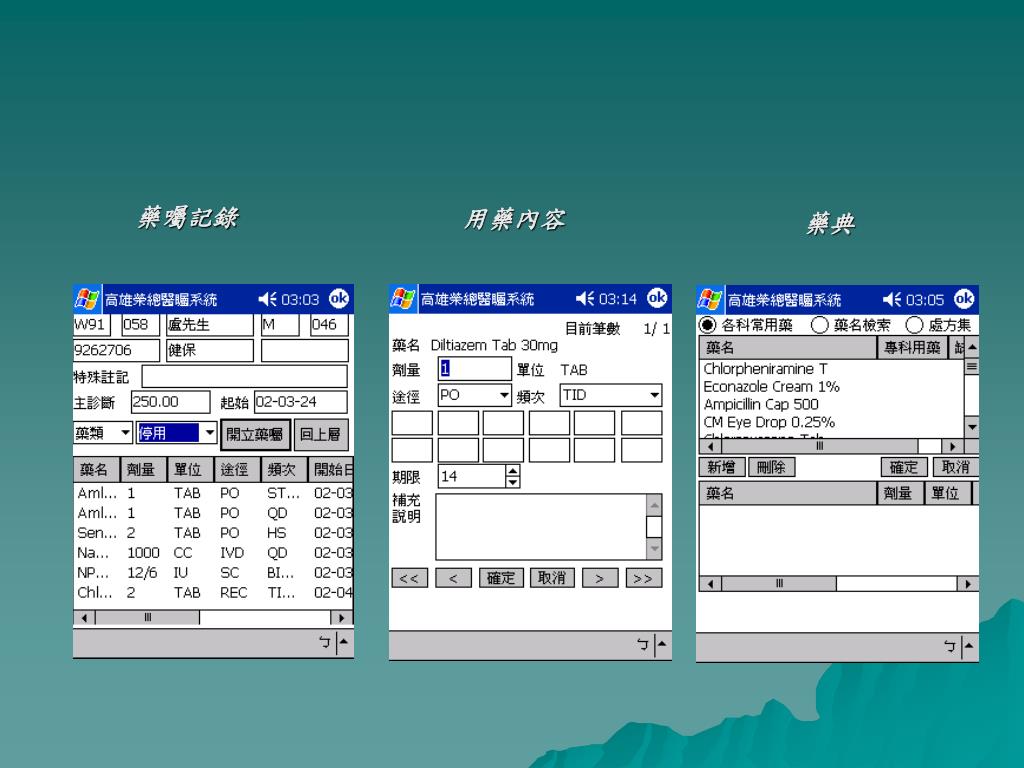Expand input method arrow in 藥典 window
The height and width of the screenshot is (768, 1024).
(969, 646)
